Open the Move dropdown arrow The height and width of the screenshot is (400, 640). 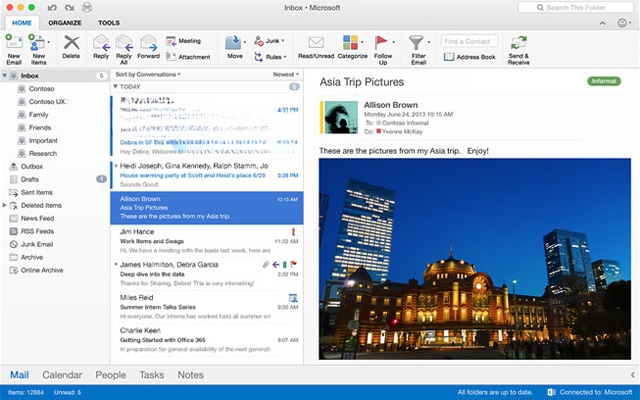tap(244, 42)
